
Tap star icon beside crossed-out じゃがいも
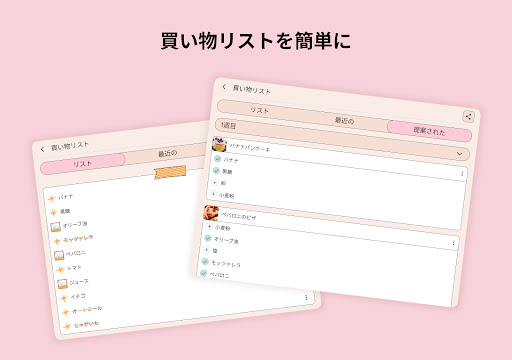67,326
